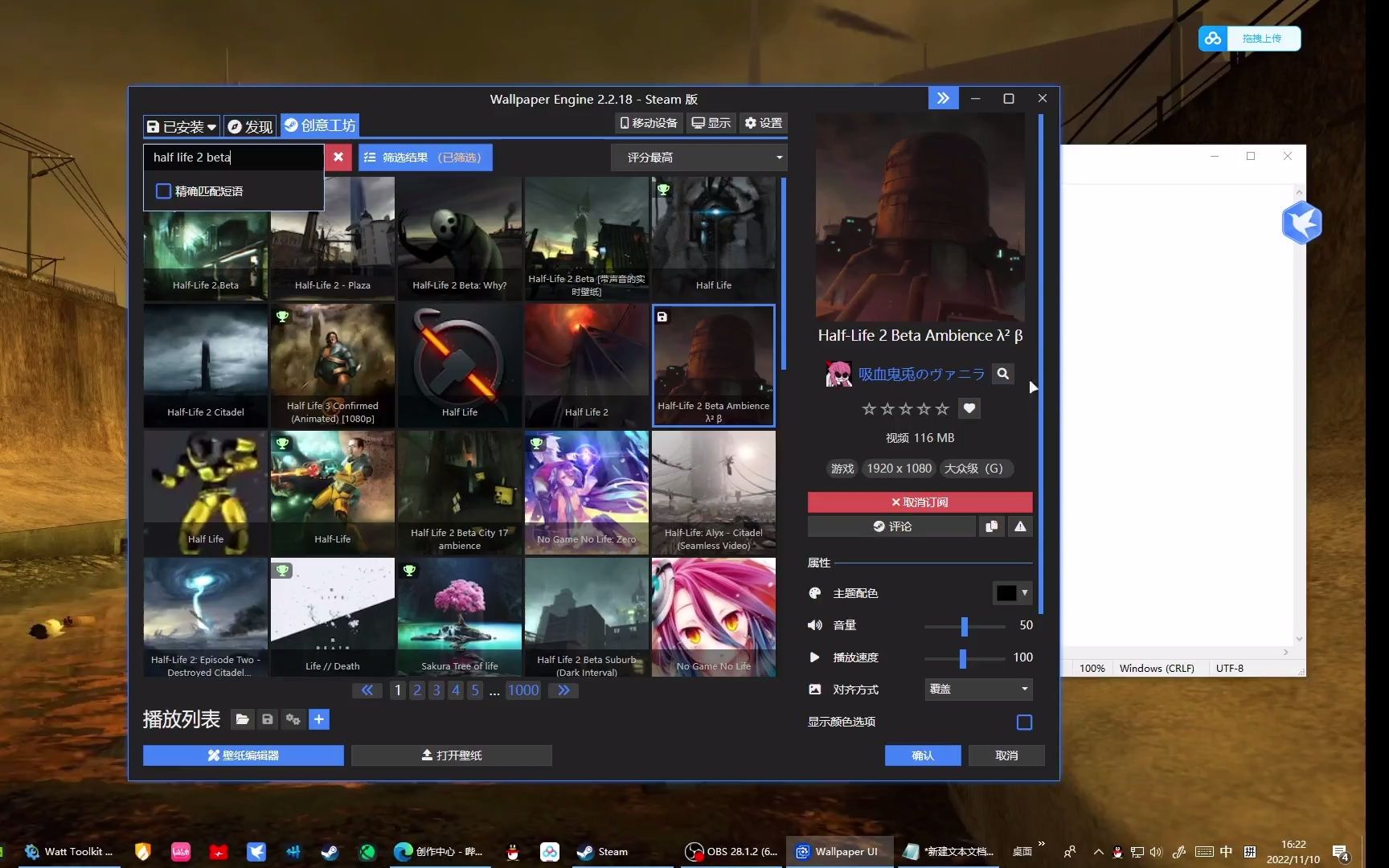Screen dimensions: 1389x868
Task: Open 设置 menu
Action: [764, 123]
